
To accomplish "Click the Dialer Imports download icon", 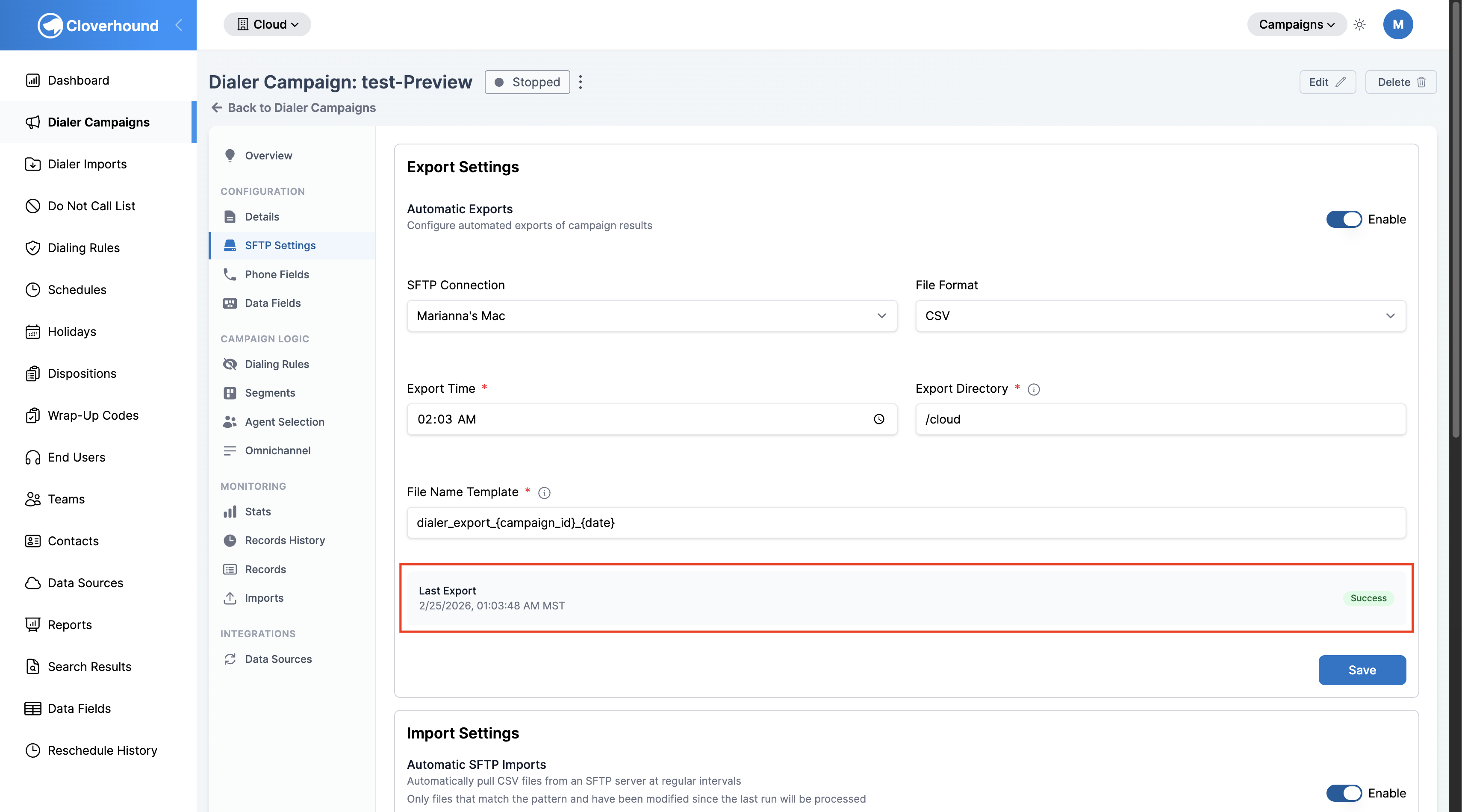I will pyautogui.click(x=33, y=164).
